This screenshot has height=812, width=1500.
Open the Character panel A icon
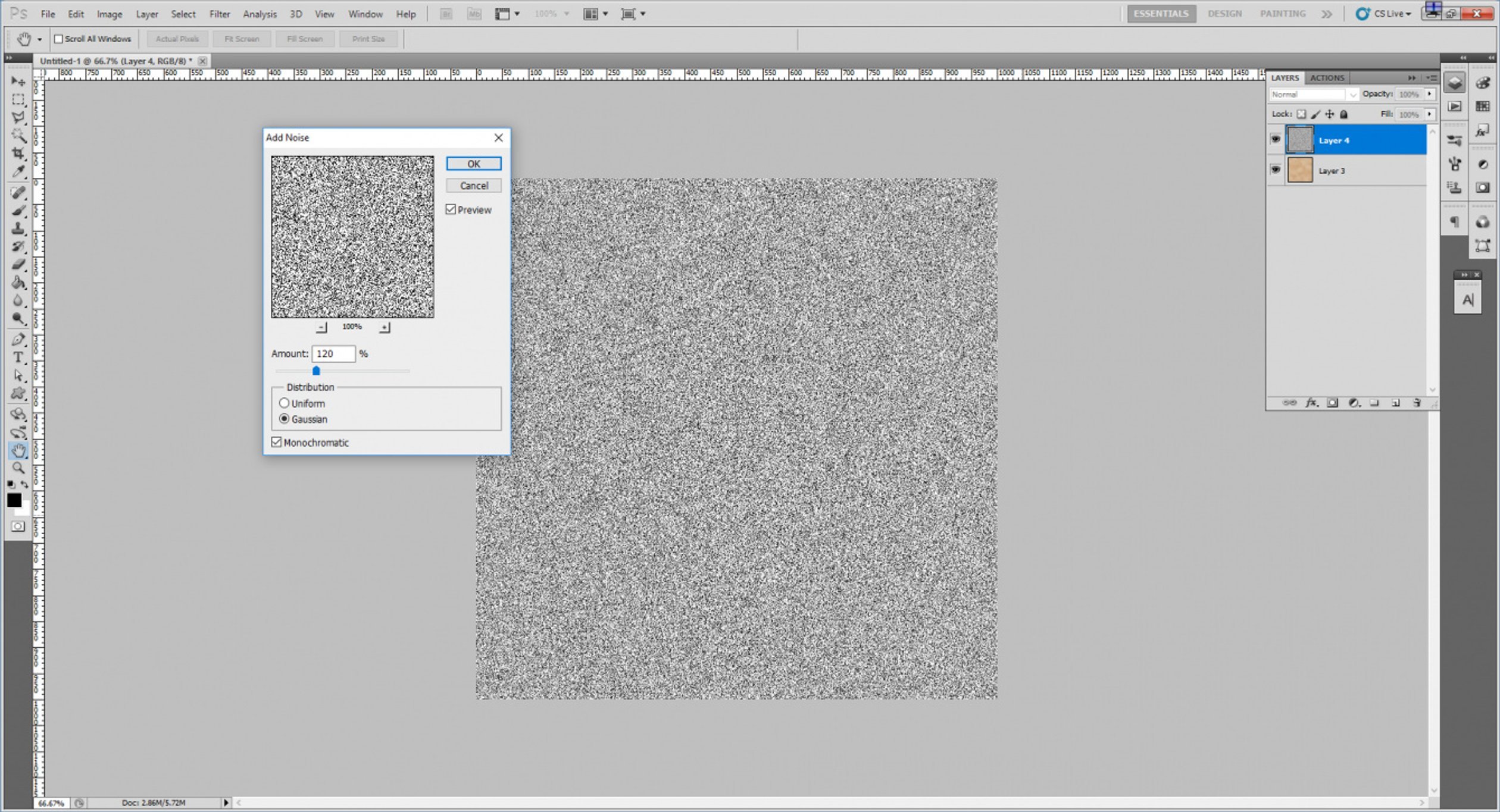1468,300
